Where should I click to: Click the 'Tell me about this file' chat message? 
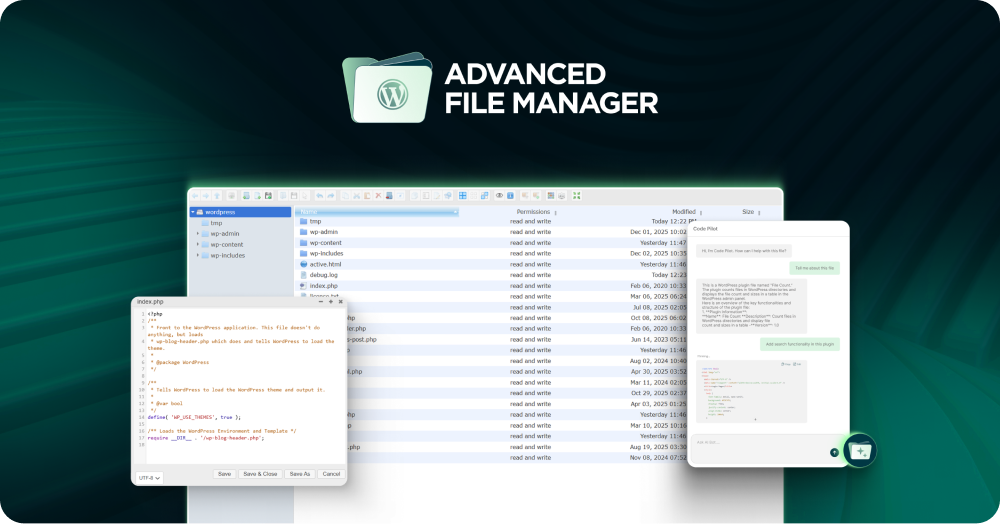click(x=814, y=268)
